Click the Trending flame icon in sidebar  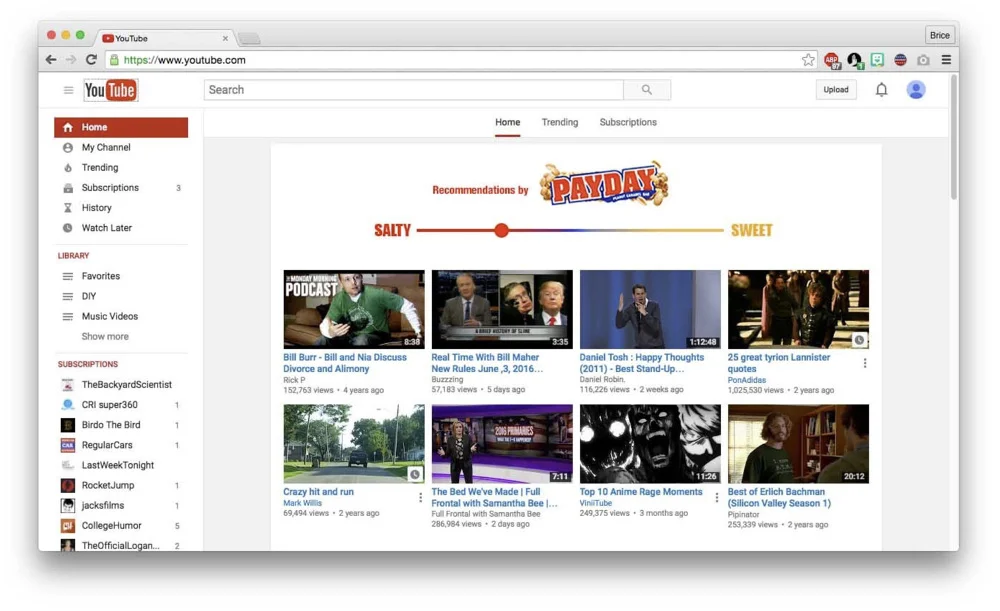coord(68,168)
